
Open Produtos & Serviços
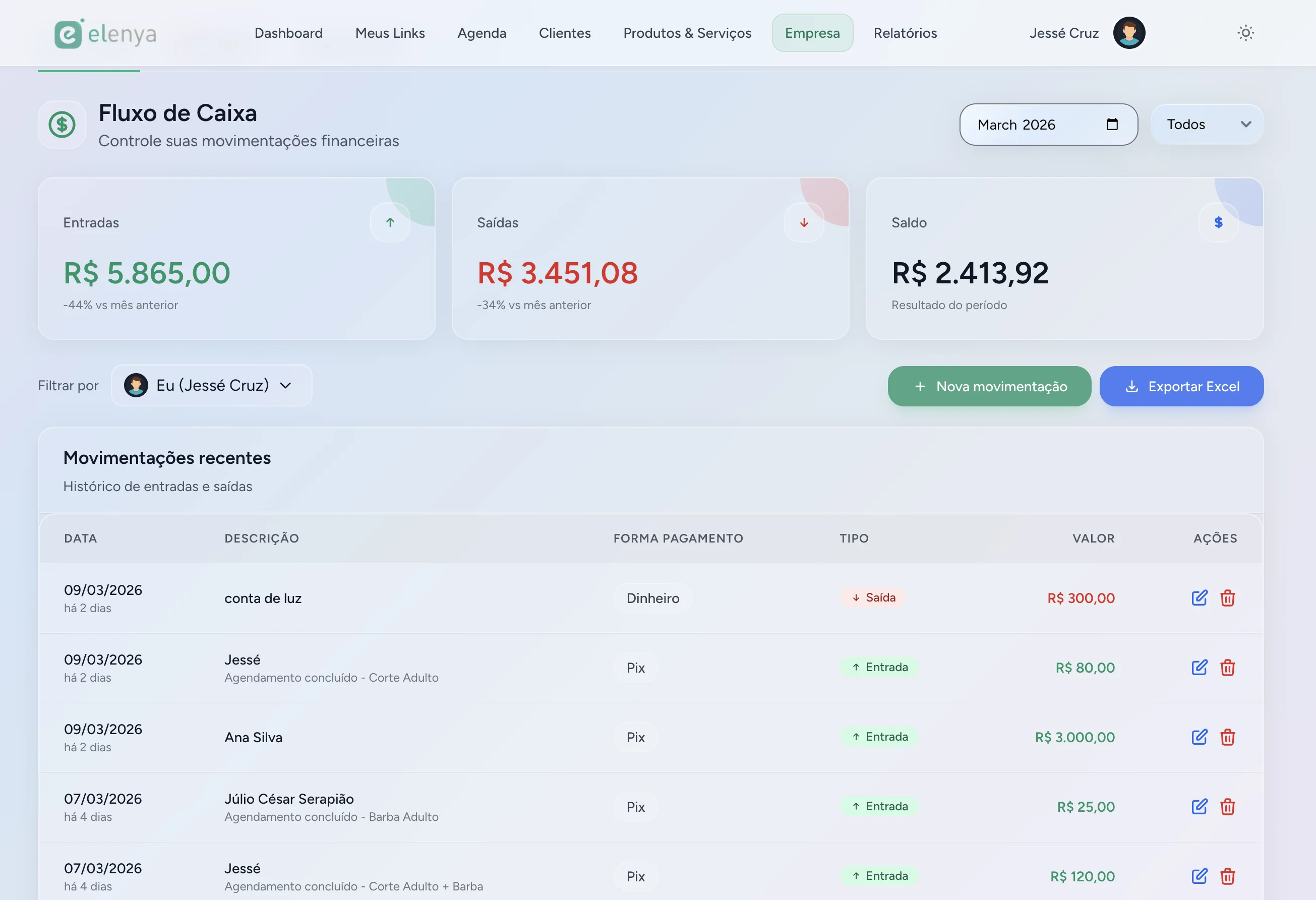coord(687,33)
